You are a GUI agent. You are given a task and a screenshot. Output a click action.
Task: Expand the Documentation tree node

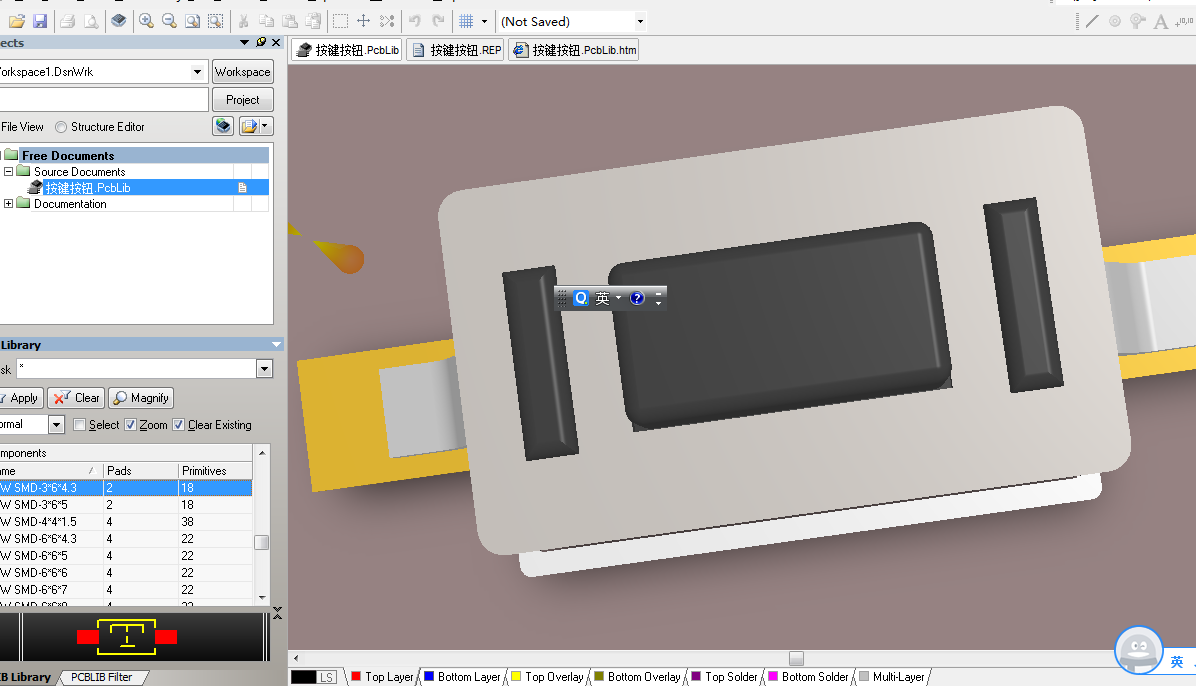point(8,204)
